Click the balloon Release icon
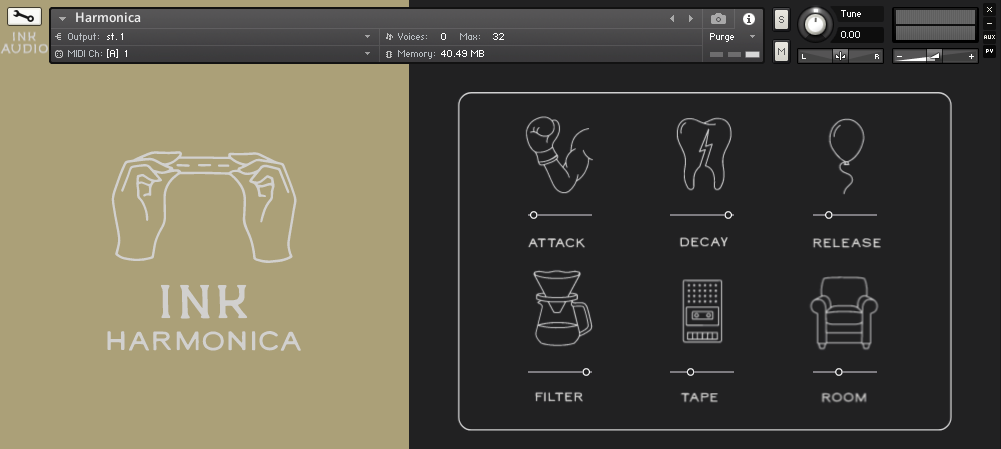Image resolution: width=1001 pixels, height=449 pixels. point(845,155)
